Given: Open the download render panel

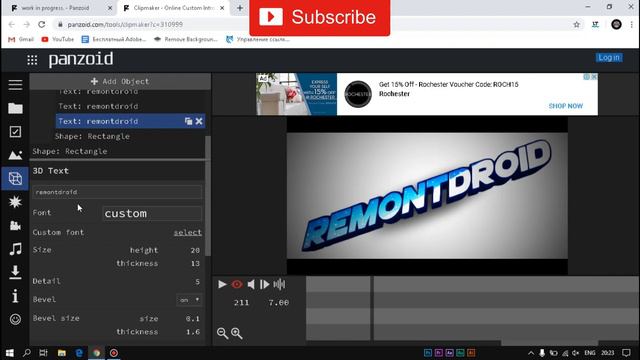Looking at the screenshot, I should coord(15,272).
